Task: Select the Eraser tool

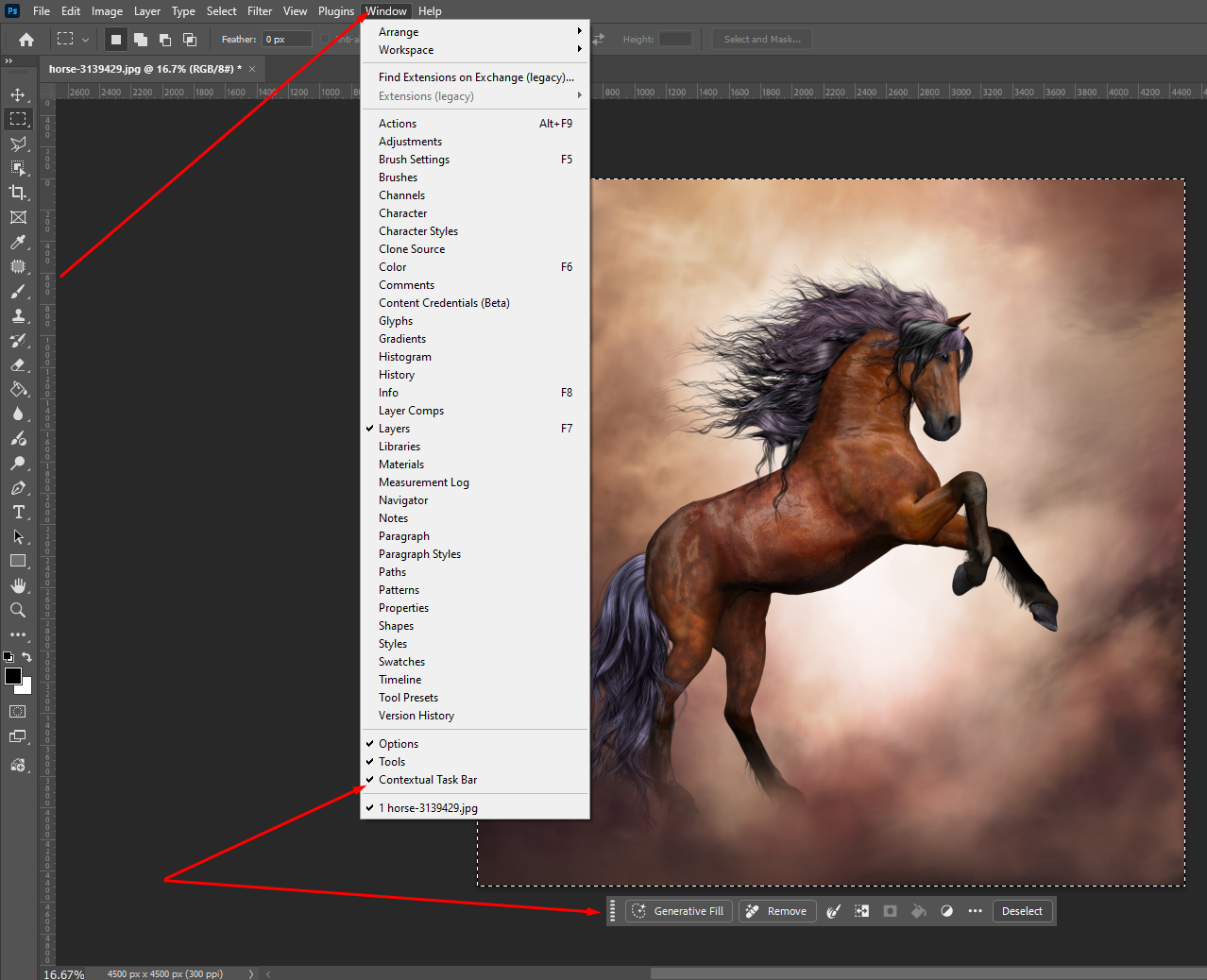Action: click(x=18, y=364)
